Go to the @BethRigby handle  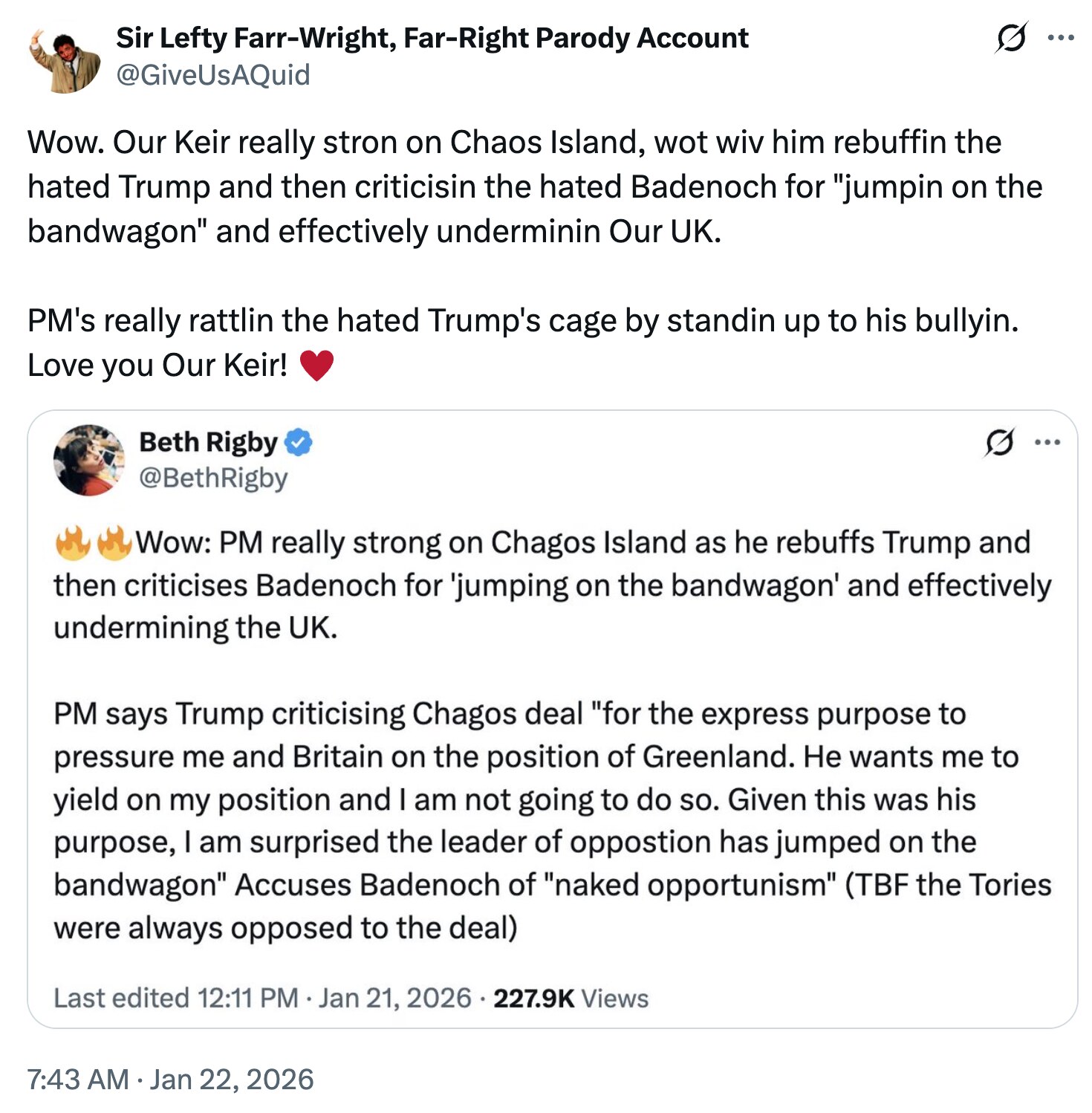(x=213, y=478)
